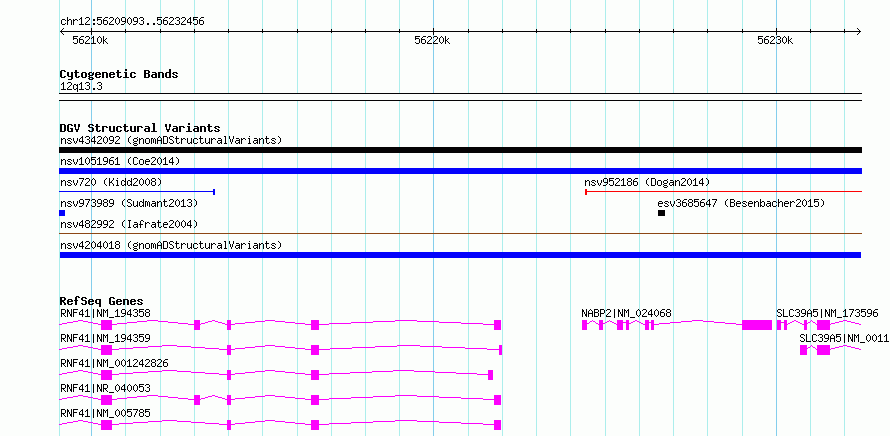This screenshot has height=436, width=890.
Task: Select the 12q13.3 cytogenetic band label
Action: pyautogui.click(x=81, y=87)
